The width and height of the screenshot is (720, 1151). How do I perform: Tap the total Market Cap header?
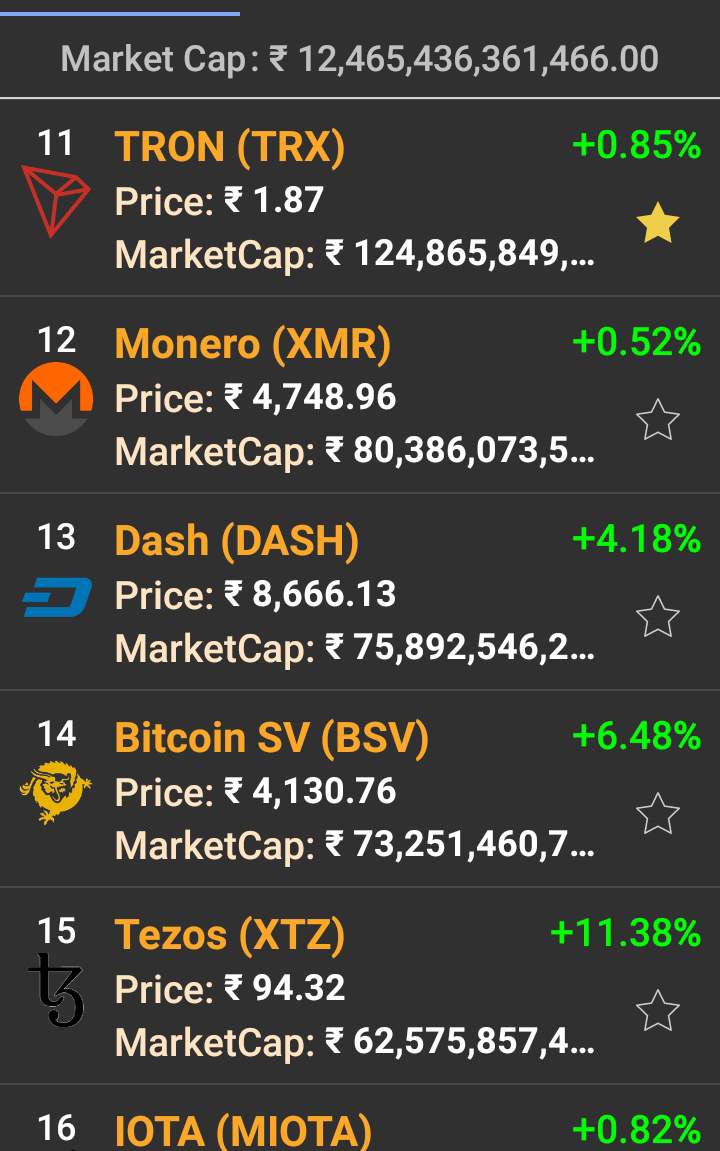[x=360, y=59]
